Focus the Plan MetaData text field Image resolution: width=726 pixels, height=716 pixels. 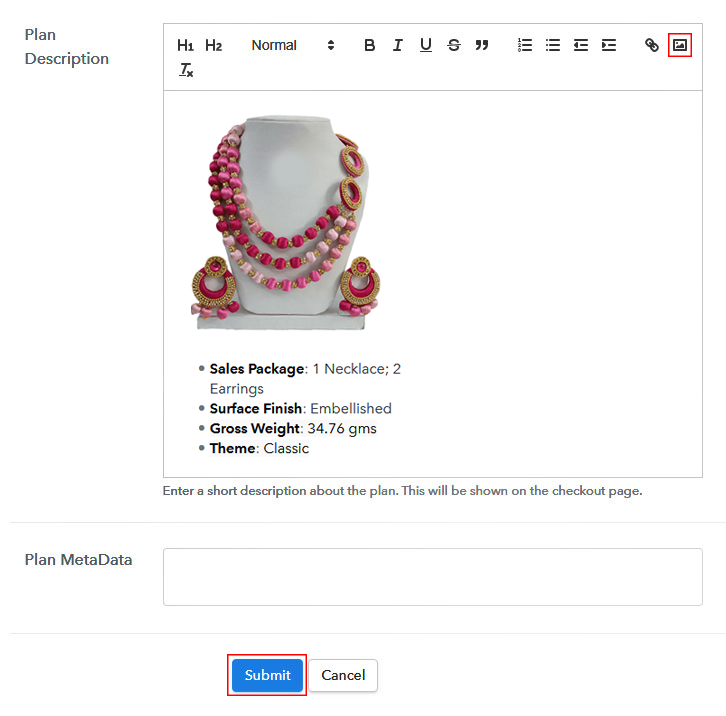coord(432,577)
